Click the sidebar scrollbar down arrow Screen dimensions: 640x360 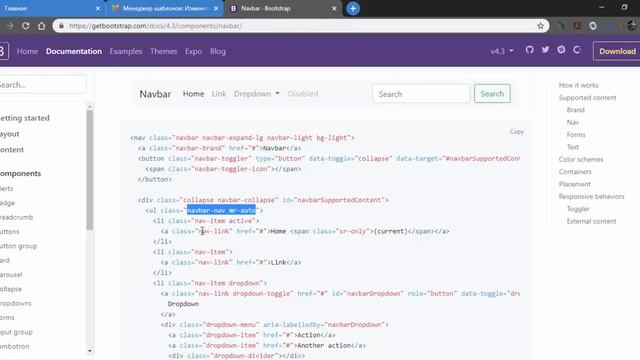[90, 351]
